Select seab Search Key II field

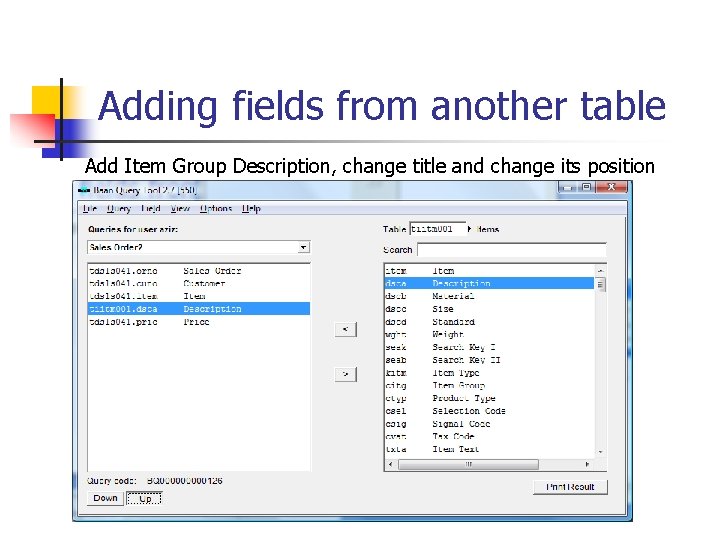click(x=489, y=360)
